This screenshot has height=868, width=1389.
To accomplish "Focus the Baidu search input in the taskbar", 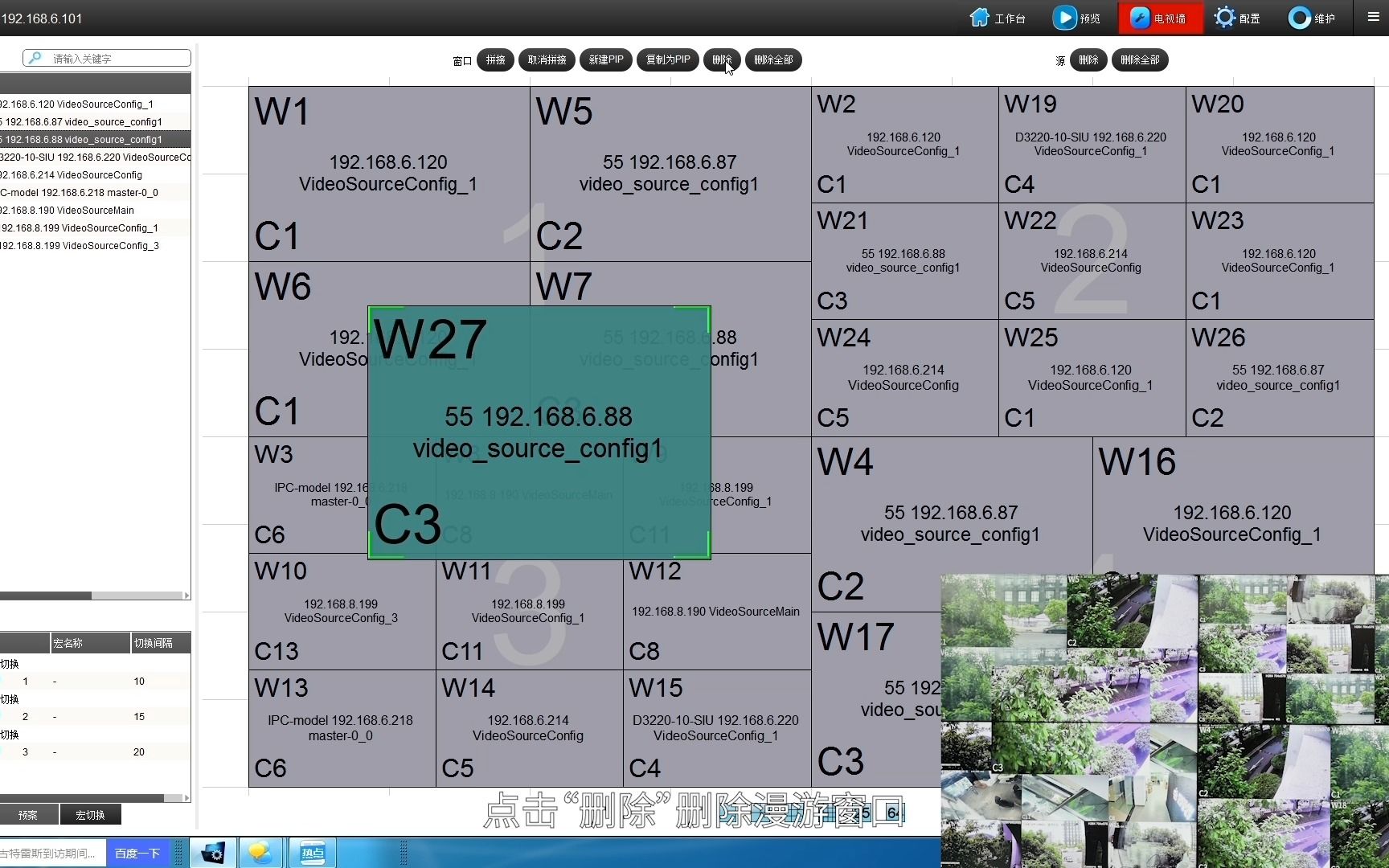I will pos(52,854).
